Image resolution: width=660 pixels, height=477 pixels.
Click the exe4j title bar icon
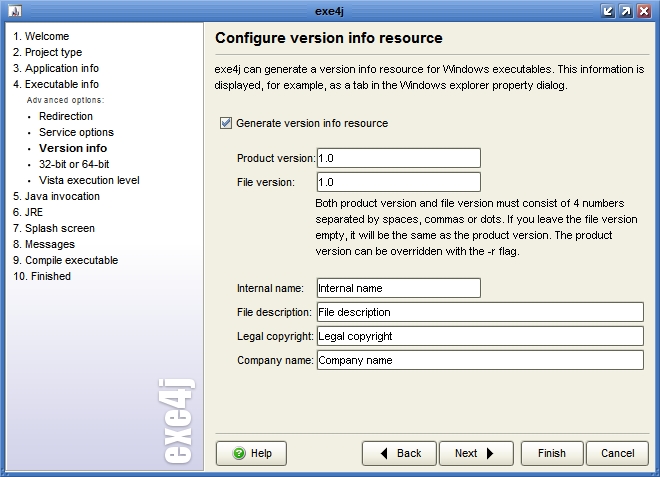click(x=11, y=10)
